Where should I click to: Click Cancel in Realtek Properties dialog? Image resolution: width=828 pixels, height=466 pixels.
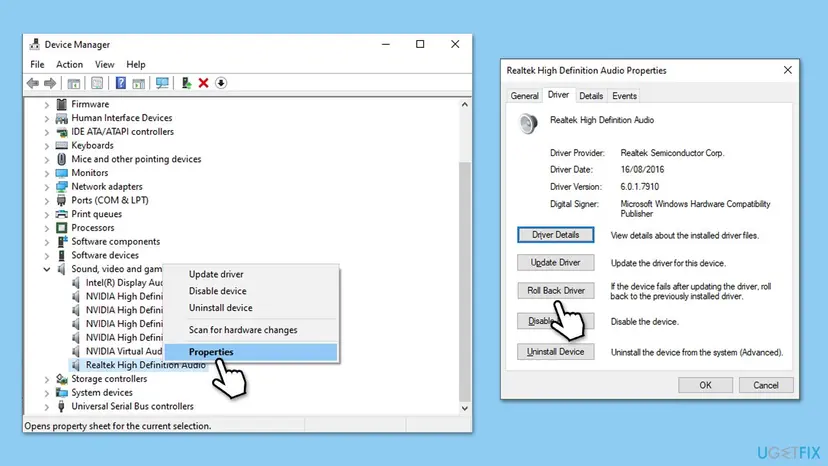click(x=766, y=385)
